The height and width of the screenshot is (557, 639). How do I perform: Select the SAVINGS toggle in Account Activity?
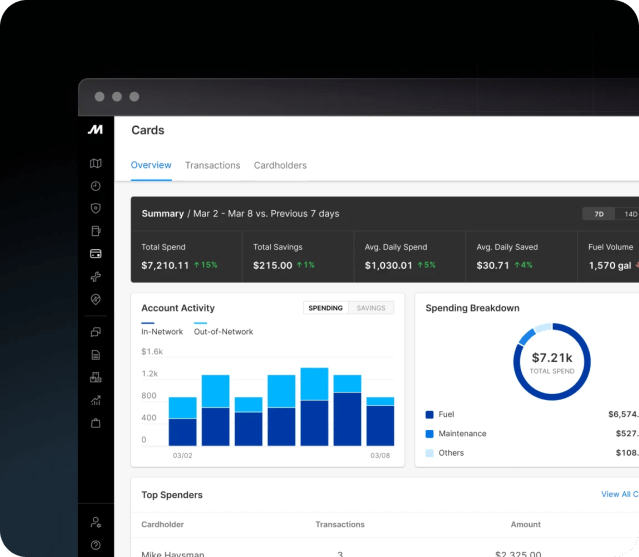click(x=371, y=308)
